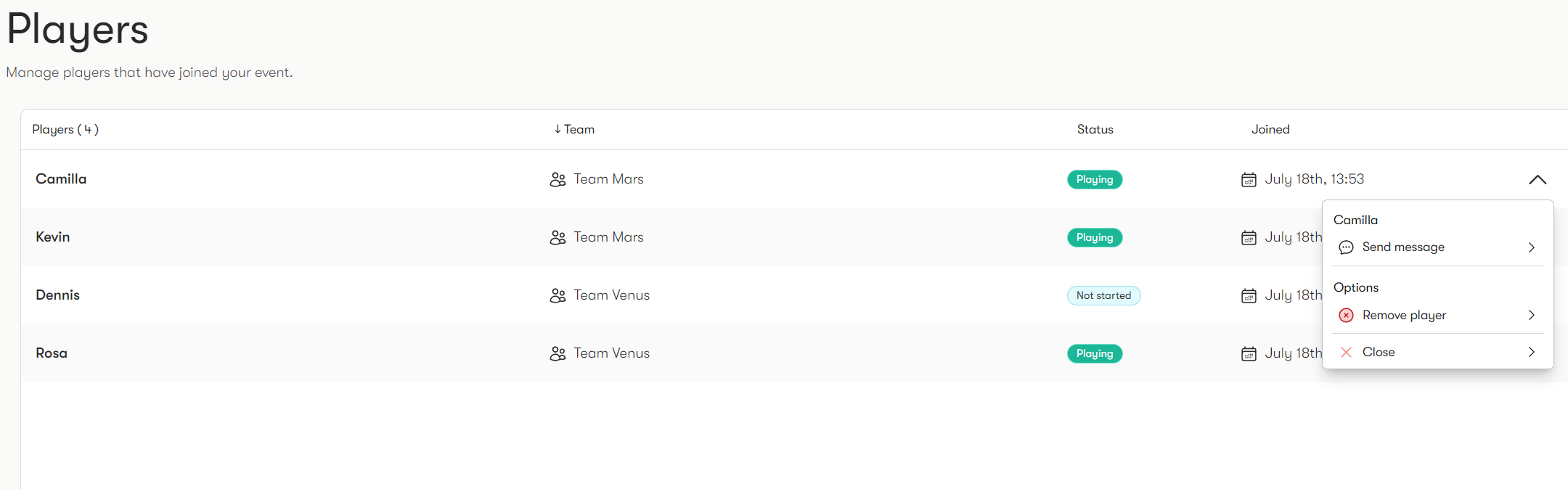Click the team icon in Kevin's row
The image size is (1568, 489).
[558, 237]
